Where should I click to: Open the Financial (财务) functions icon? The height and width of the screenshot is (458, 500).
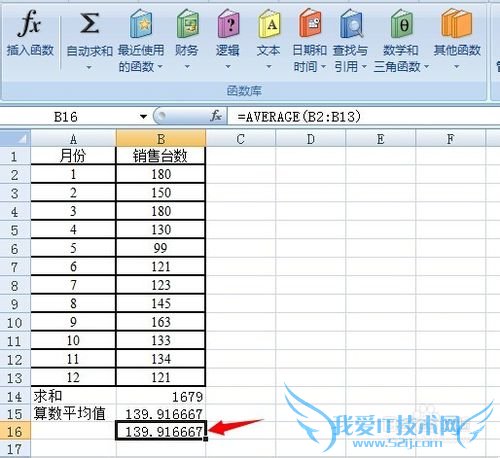(187, 23)
